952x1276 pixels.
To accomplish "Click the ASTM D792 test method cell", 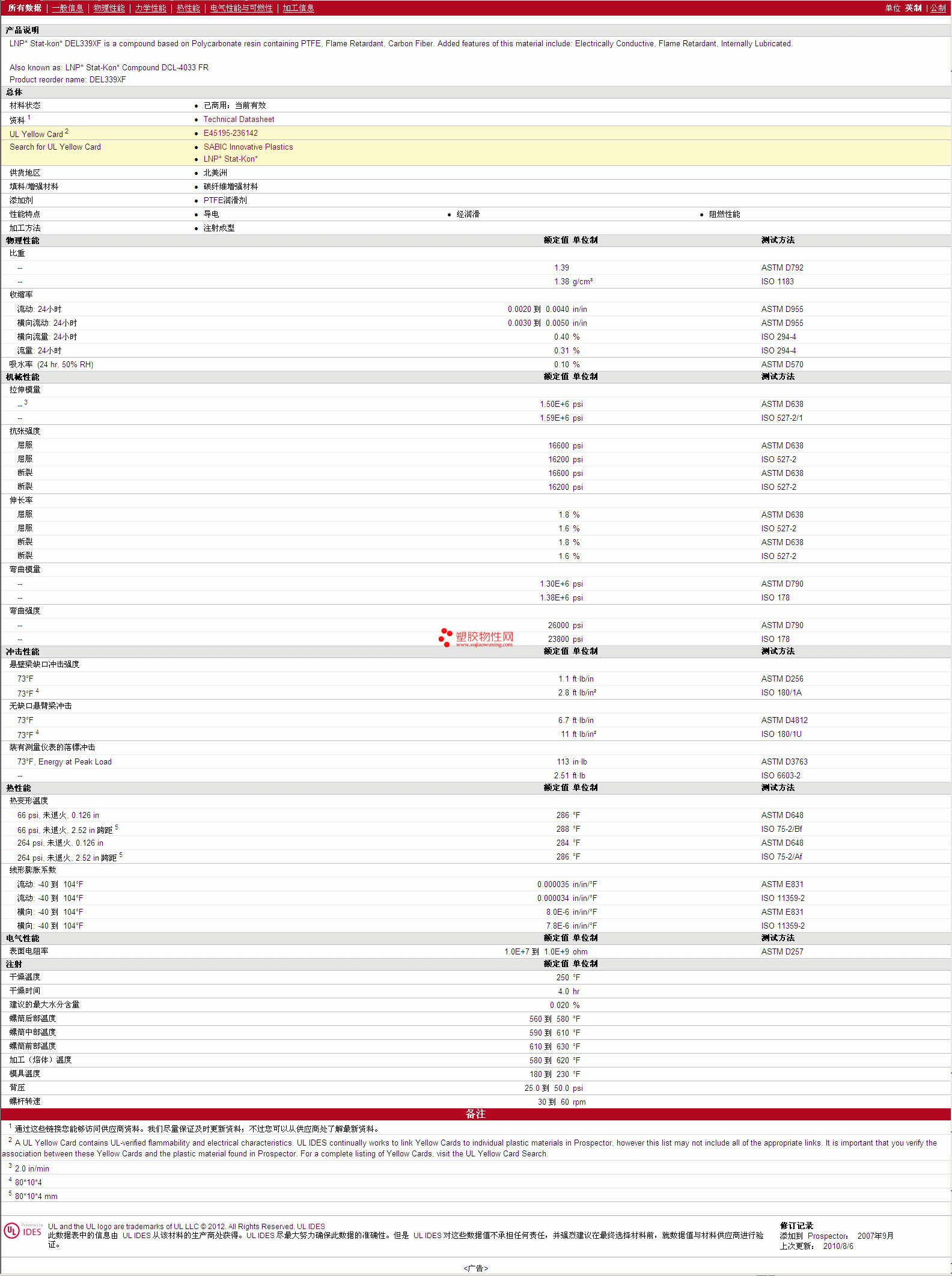I will point(782,268).
